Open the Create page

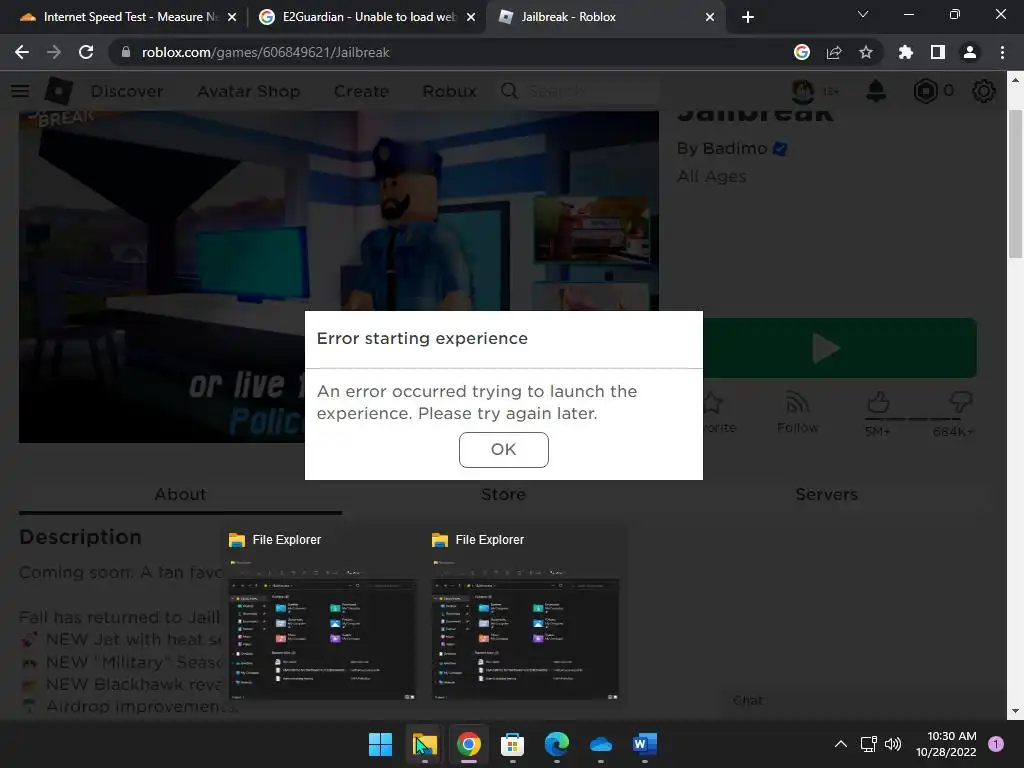pyautogui.click(x=361, y=91)
